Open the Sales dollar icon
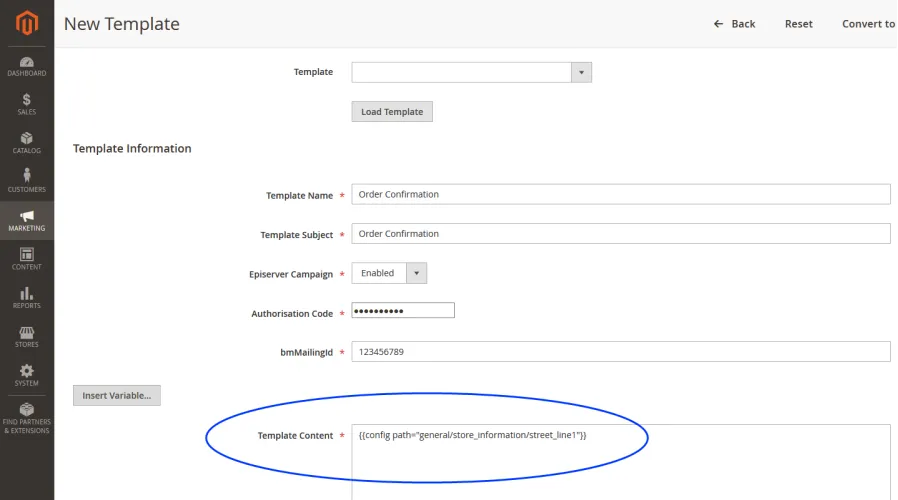The width and height of the screenshot is (898, 500). coord(26,100)
